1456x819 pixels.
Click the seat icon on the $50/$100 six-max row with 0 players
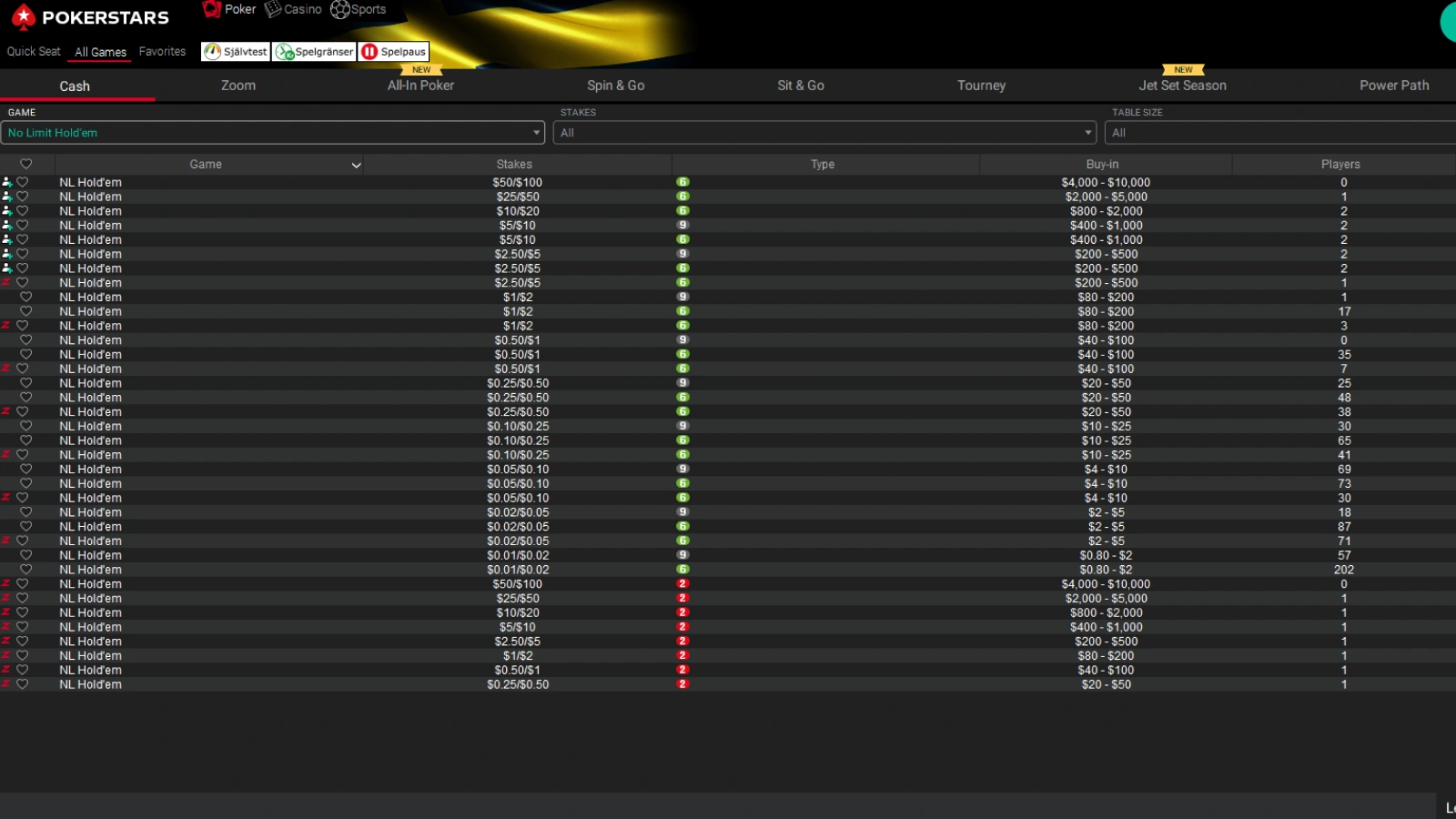point(7,182)
